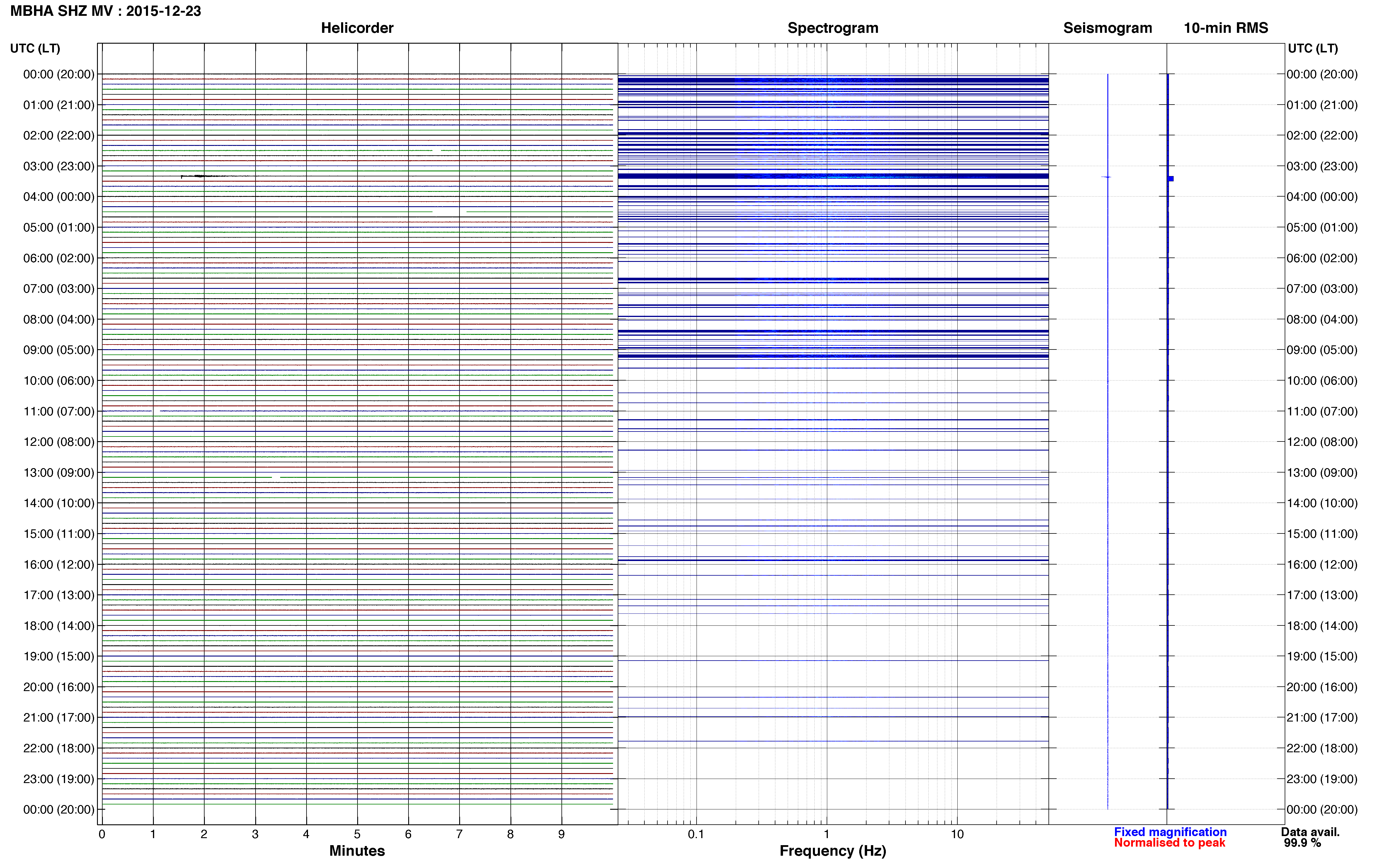Click left time label '17:00 (13:00)'
This screenshot has height=868, width=1389.
[x=59, y=595]
